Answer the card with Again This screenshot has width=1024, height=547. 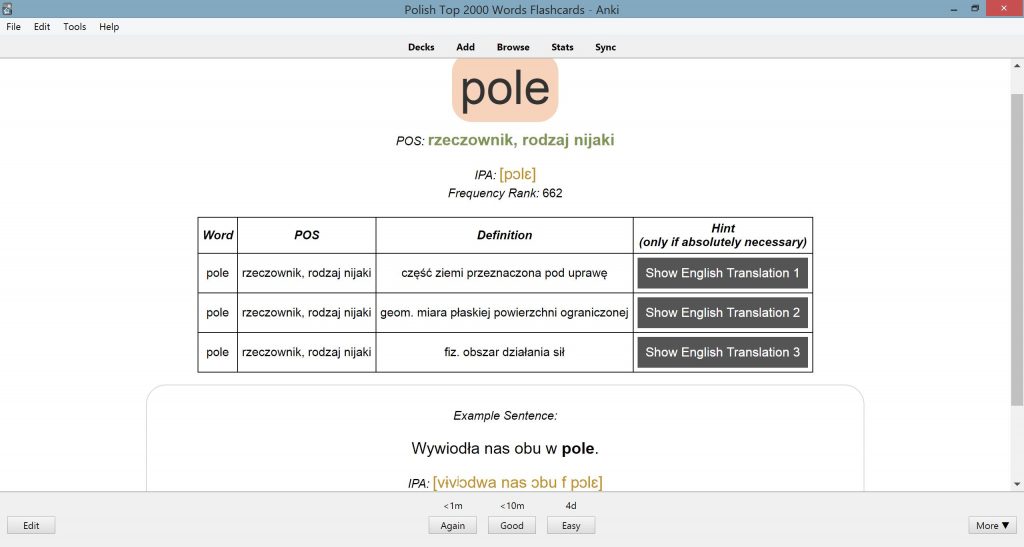coord(453,525)
